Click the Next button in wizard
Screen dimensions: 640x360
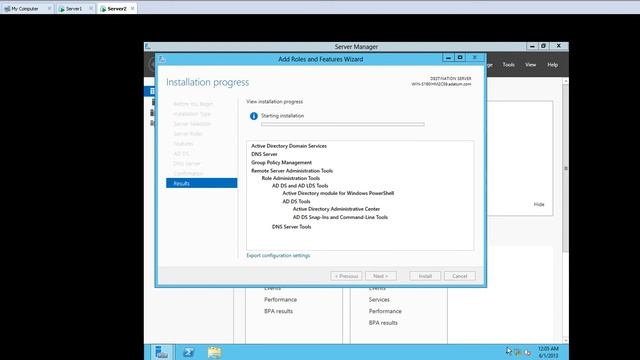381,276
